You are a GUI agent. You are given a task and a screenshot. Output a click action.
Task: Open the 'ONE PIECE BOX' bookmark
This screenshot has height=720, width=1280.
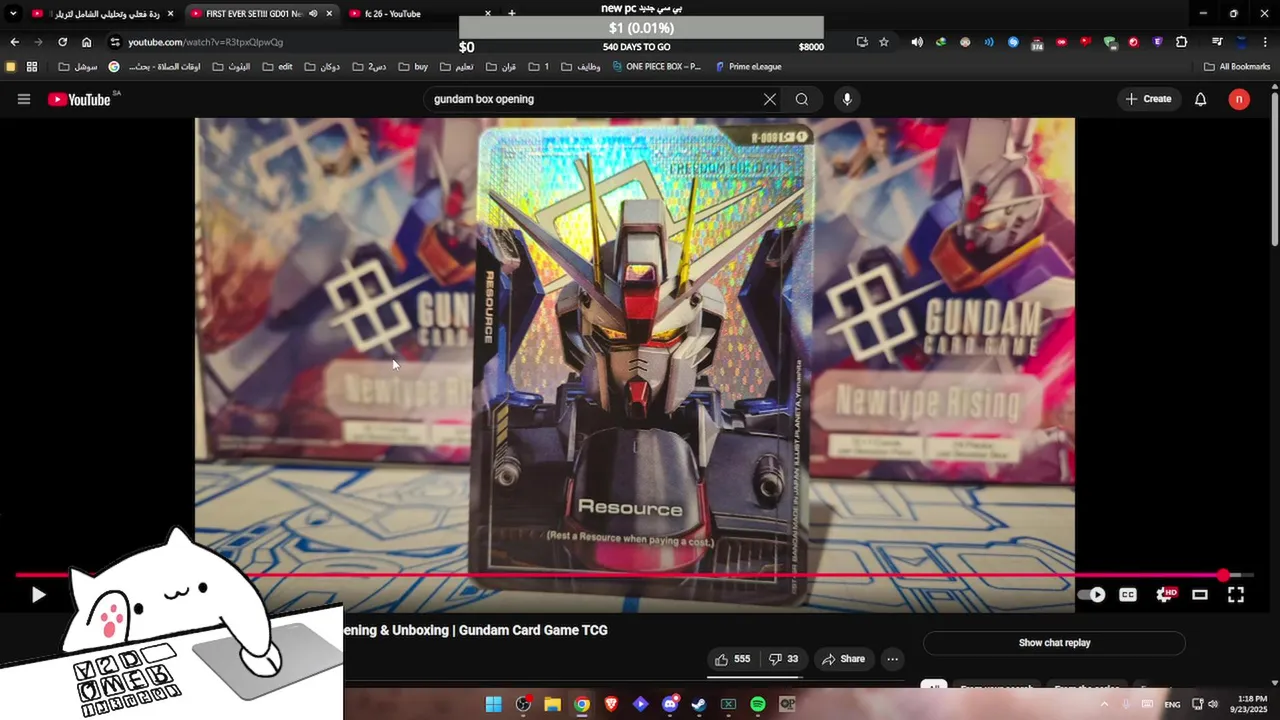pos(656,67)
